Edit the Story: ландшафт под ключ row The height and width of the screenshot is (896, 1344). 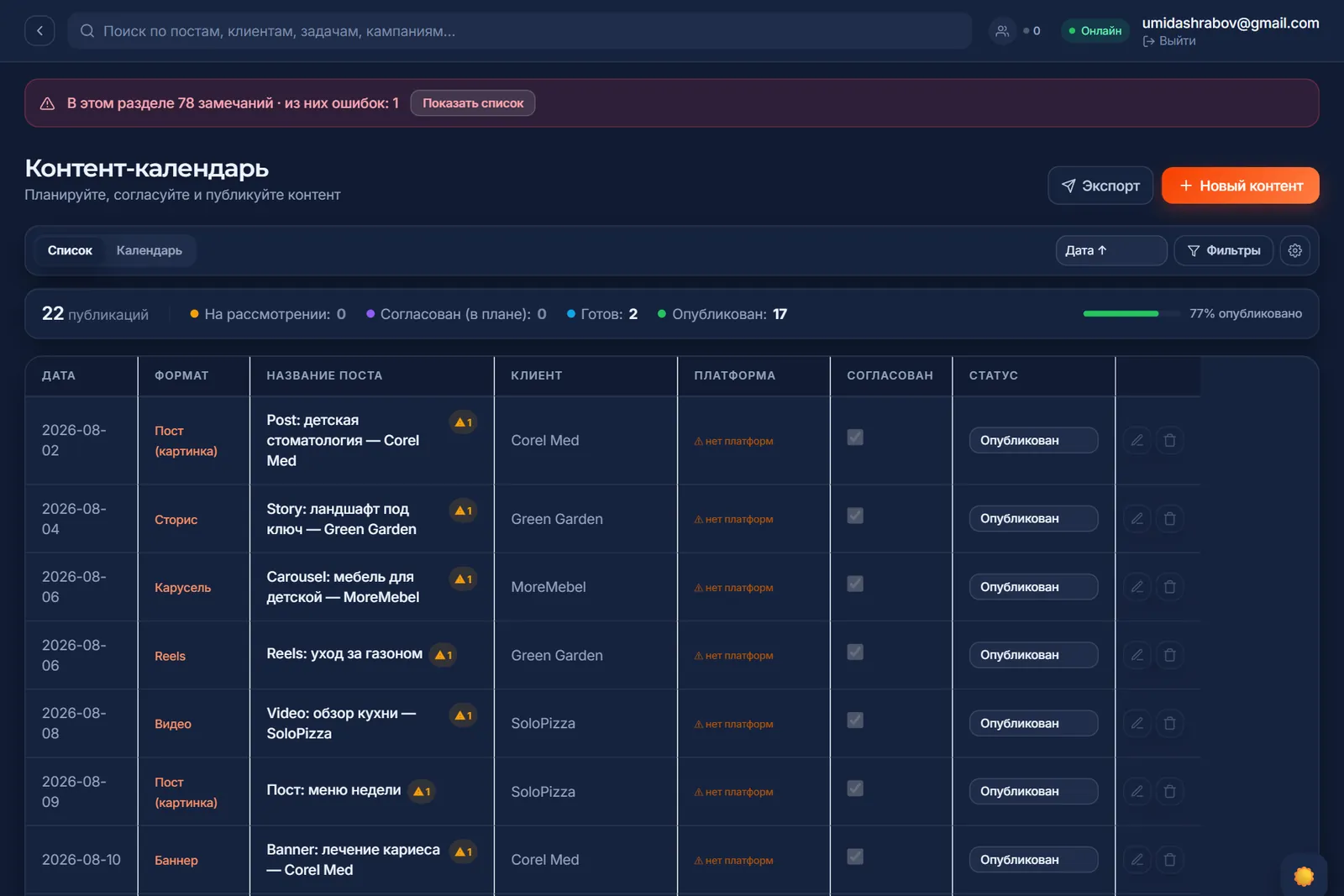[x=1137, y=519]
